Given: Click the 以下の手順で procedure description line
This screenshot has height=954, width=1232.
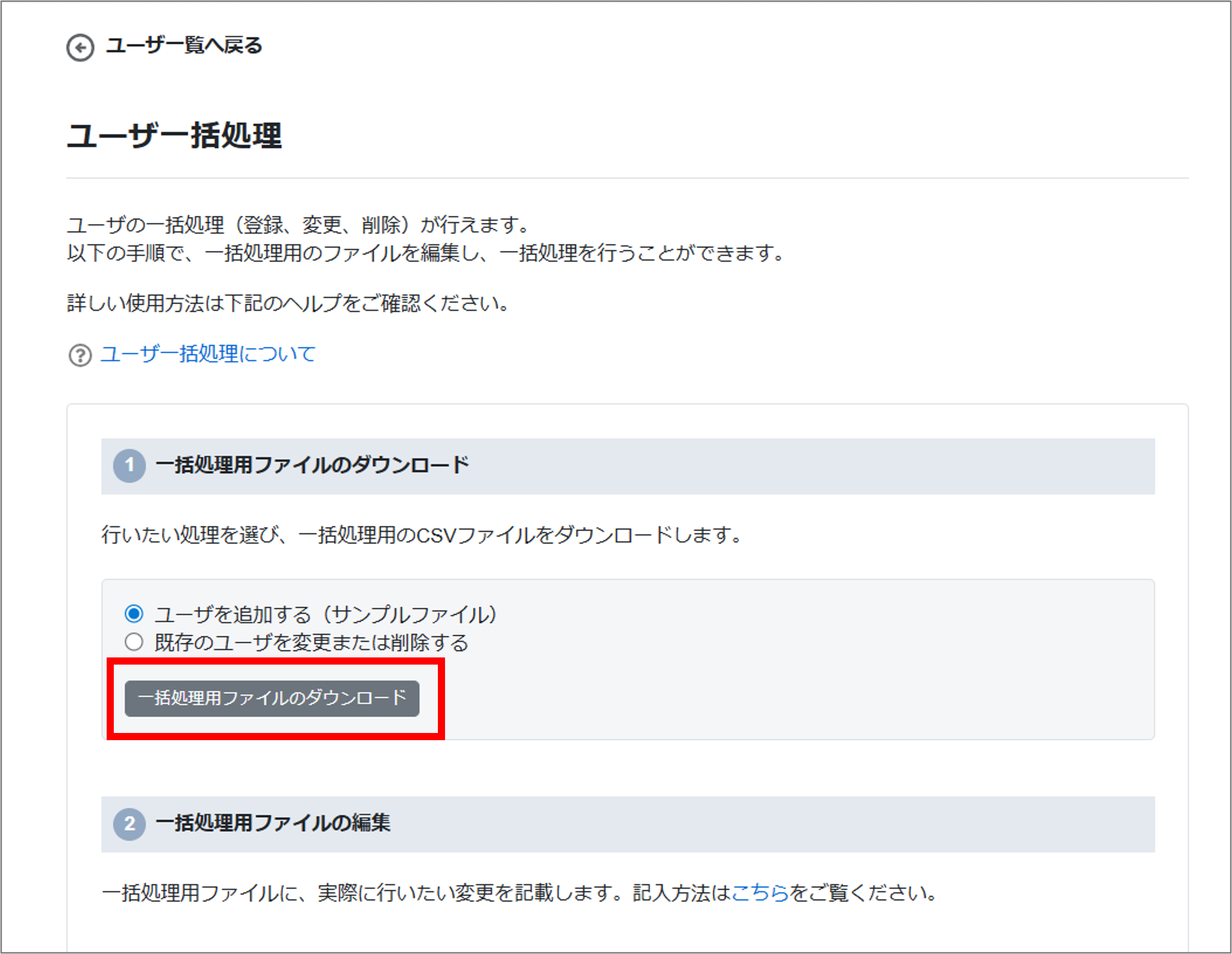Looking at the screenshot, I should 426,253.
